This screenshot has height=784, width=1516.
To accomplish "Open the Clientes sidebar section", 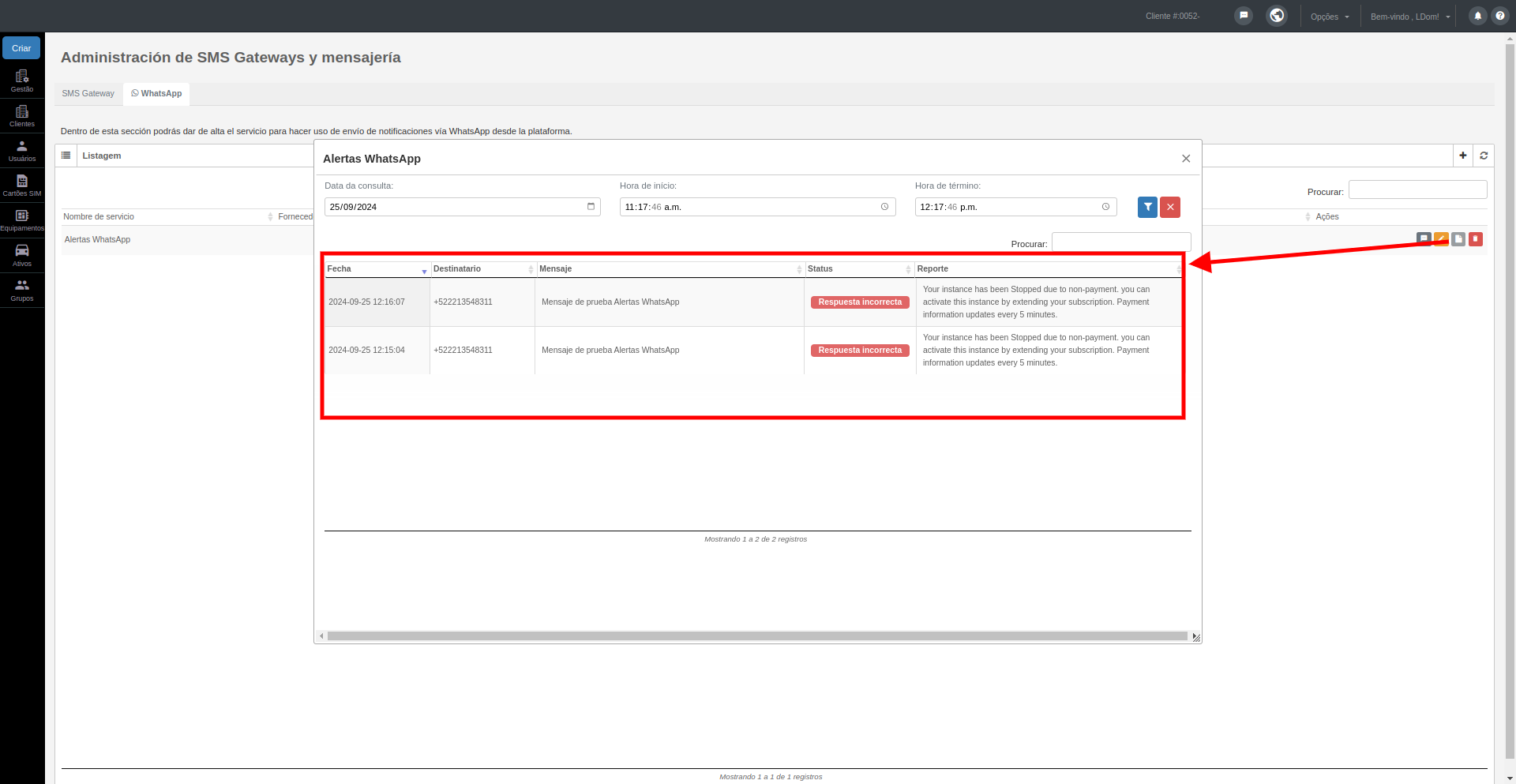I will [22, 115].
